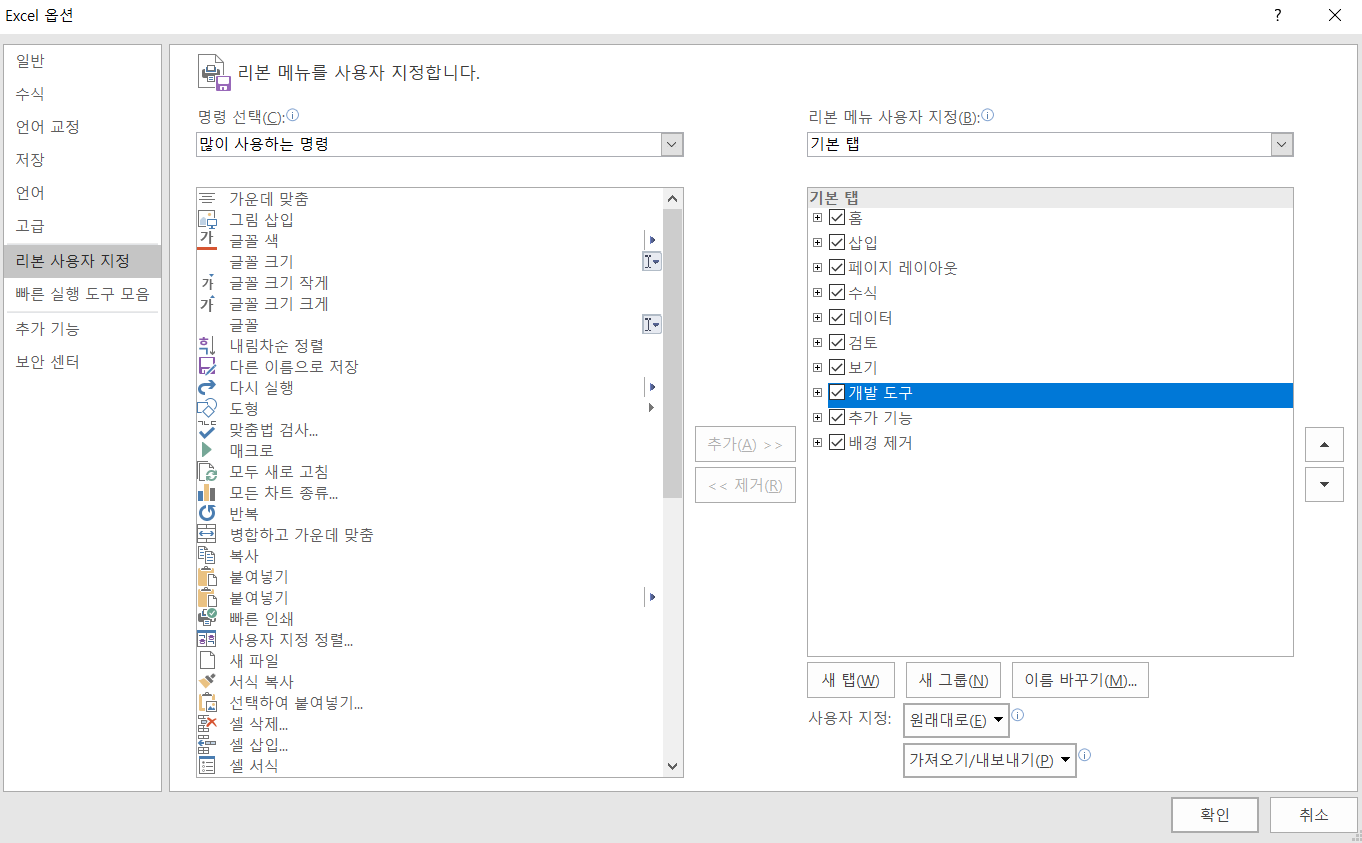Select the 글꼴 크기 크게 icon
The image size is (1362, 843).
pos(207,304)
